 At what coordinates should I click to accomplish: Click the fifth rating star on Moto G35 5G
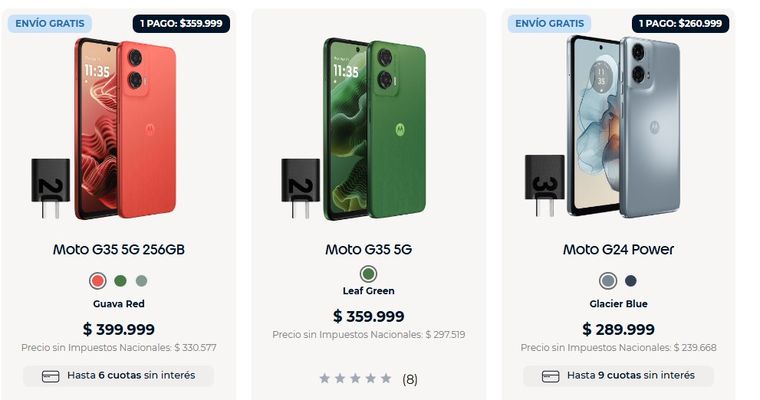point(386,379)
